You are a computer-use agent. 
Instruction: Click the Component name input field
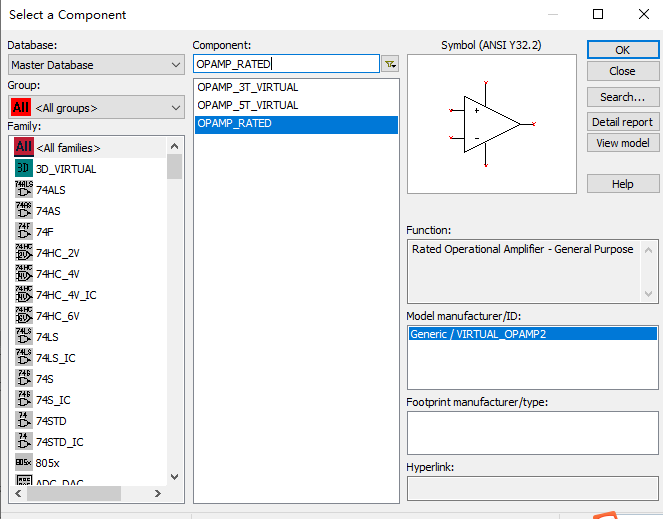point(286,64)
